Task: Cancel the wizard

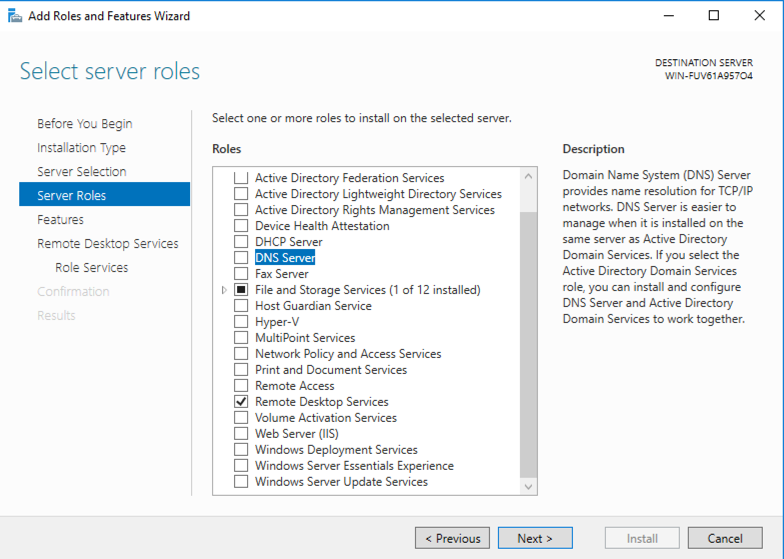Action: point(725,538)
